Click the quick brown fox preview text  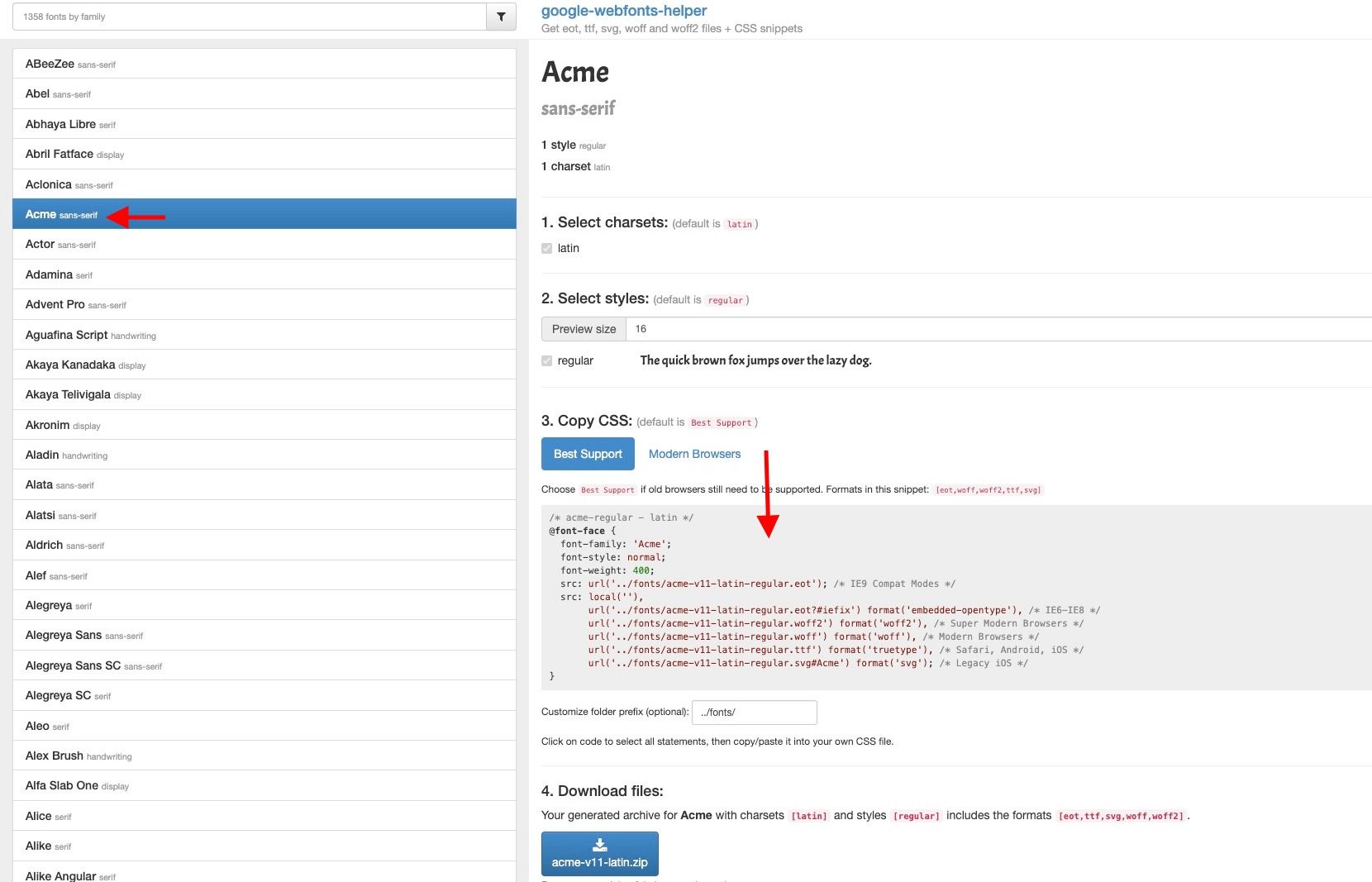[755, 360]
